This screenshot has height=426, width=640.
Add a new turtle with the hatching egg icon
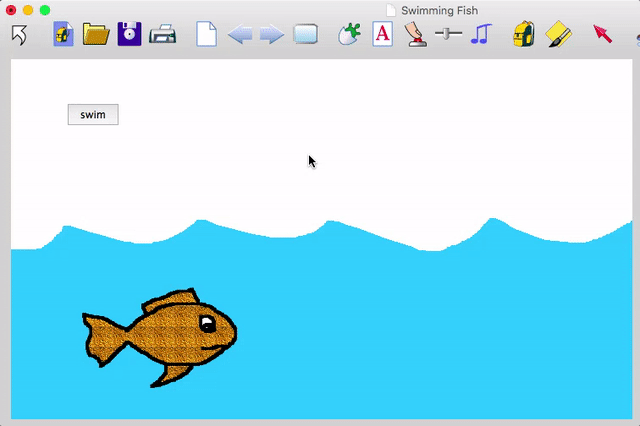350,34
